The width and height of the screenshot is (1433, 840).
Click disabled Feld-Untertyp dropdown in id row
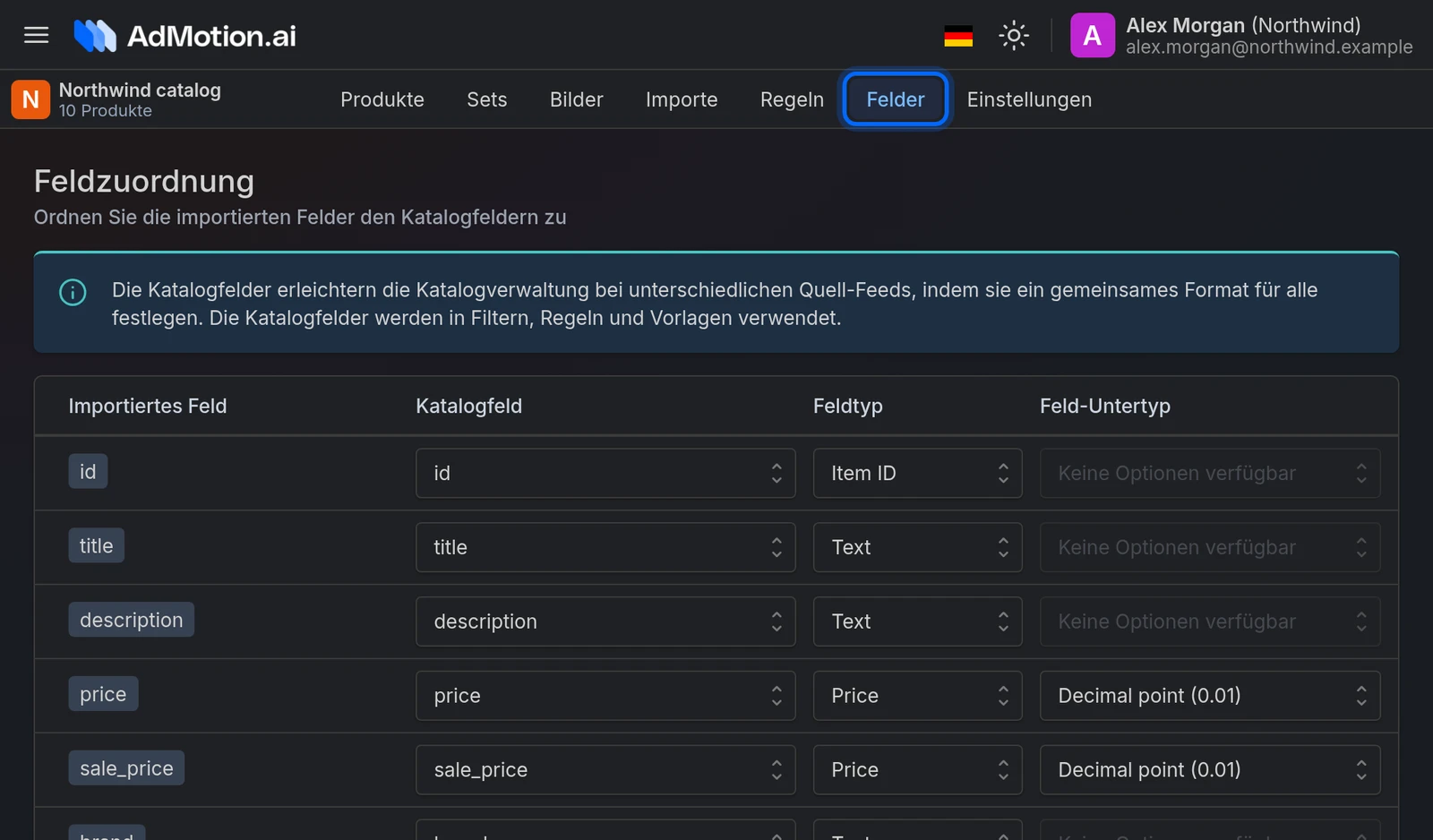point(1210,473)
